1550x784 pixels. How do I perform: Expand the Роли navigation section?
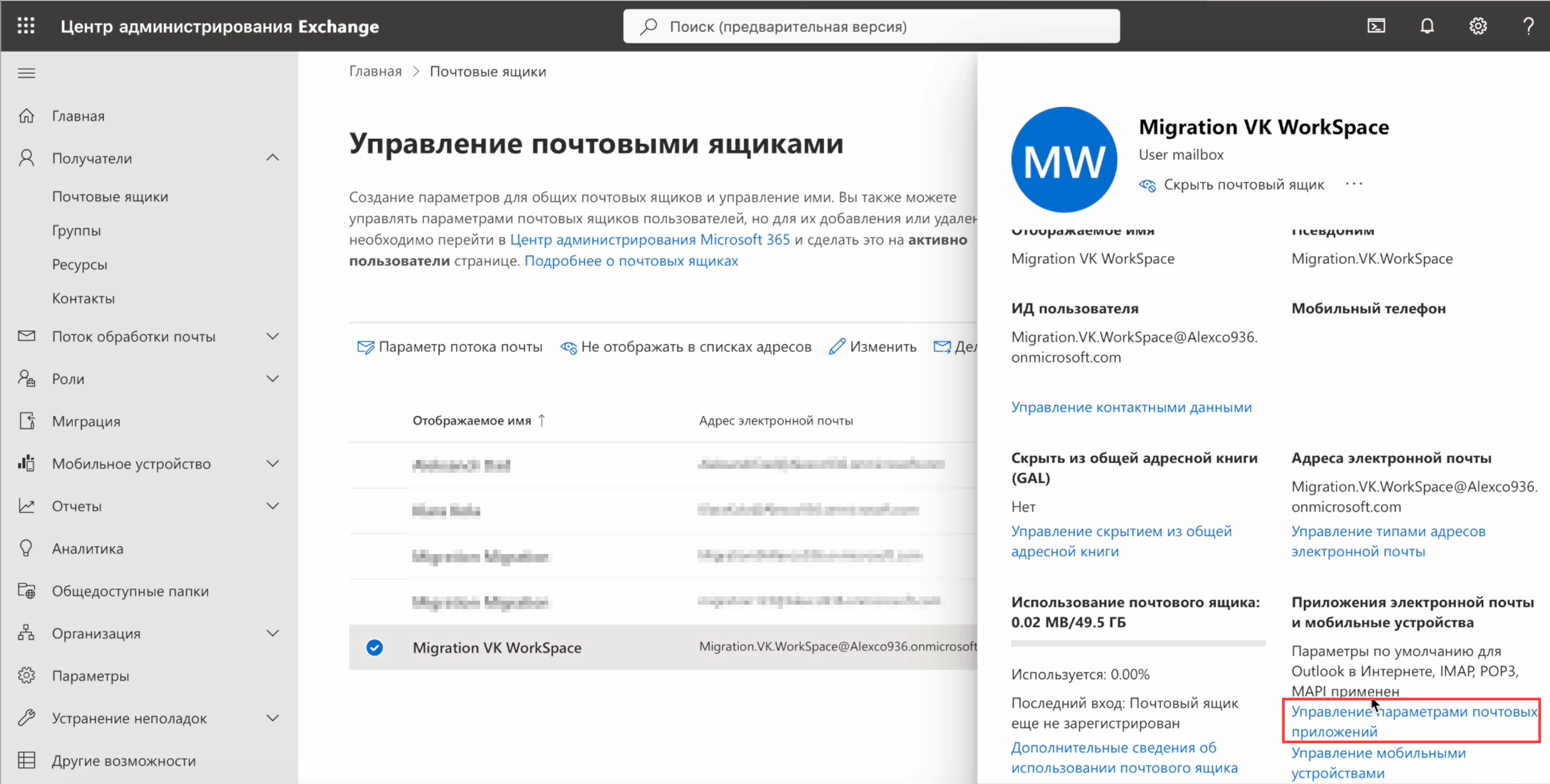[x=272, y=379]
